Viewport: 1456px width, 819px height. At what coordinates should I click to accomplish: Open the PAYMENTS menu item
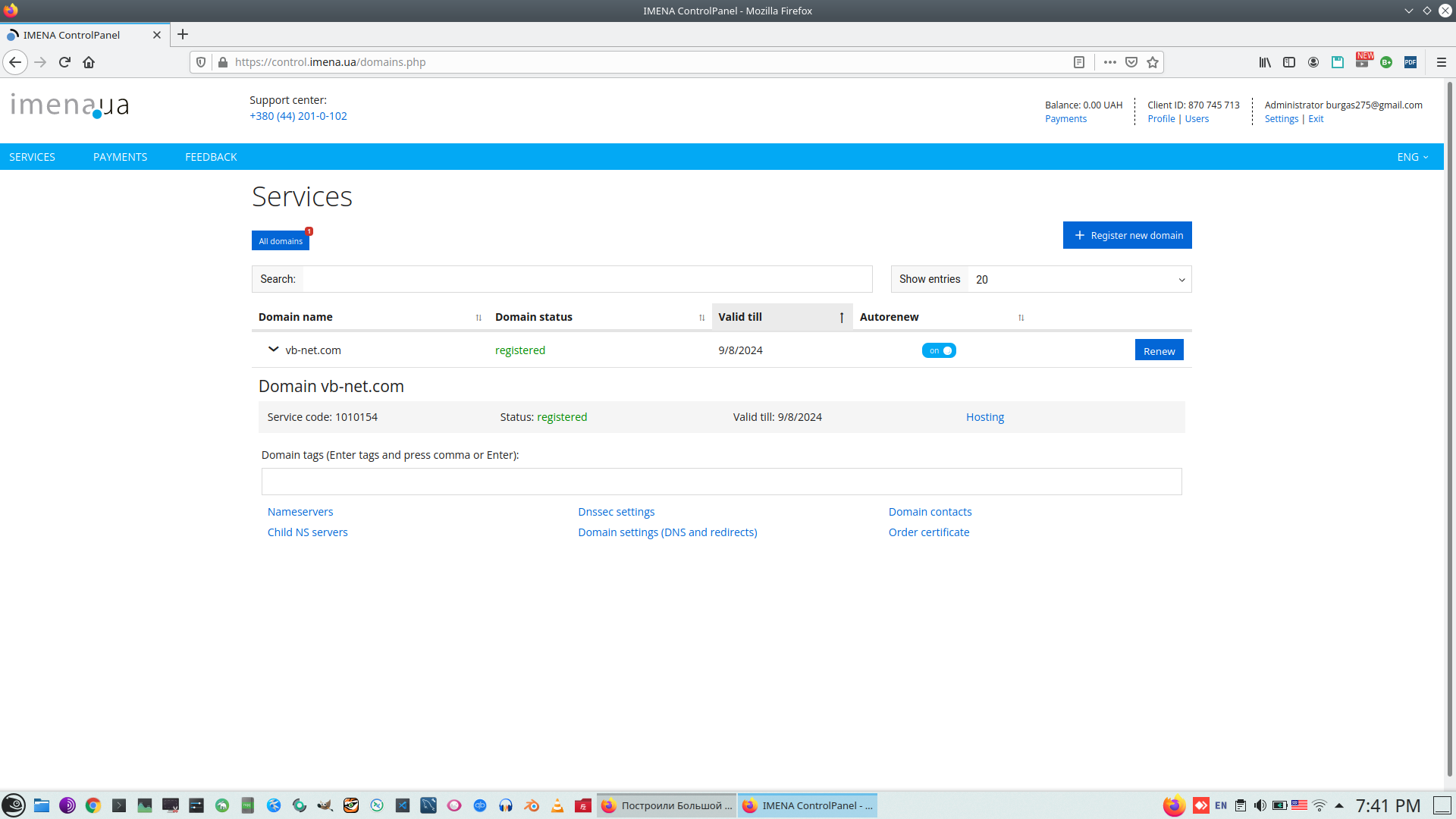[x=120, y=157]
